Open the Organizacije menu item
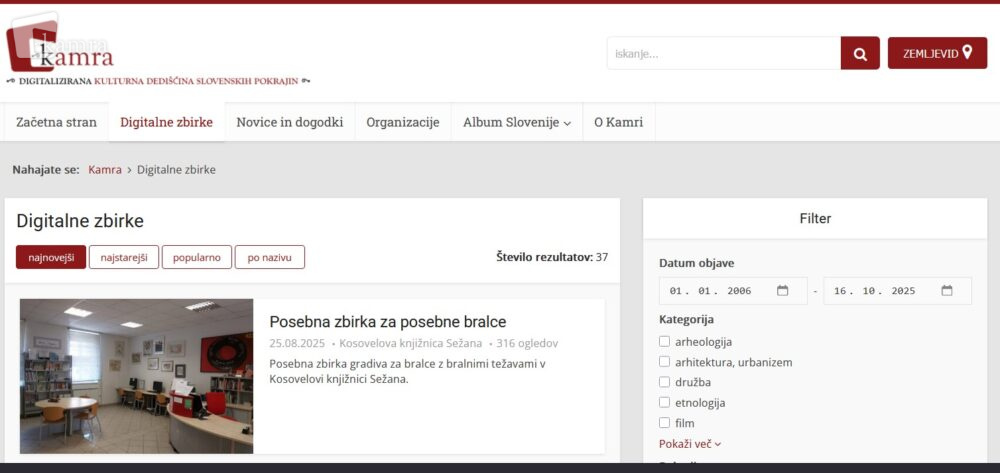The image size is (1000, 473). point(402,123)
